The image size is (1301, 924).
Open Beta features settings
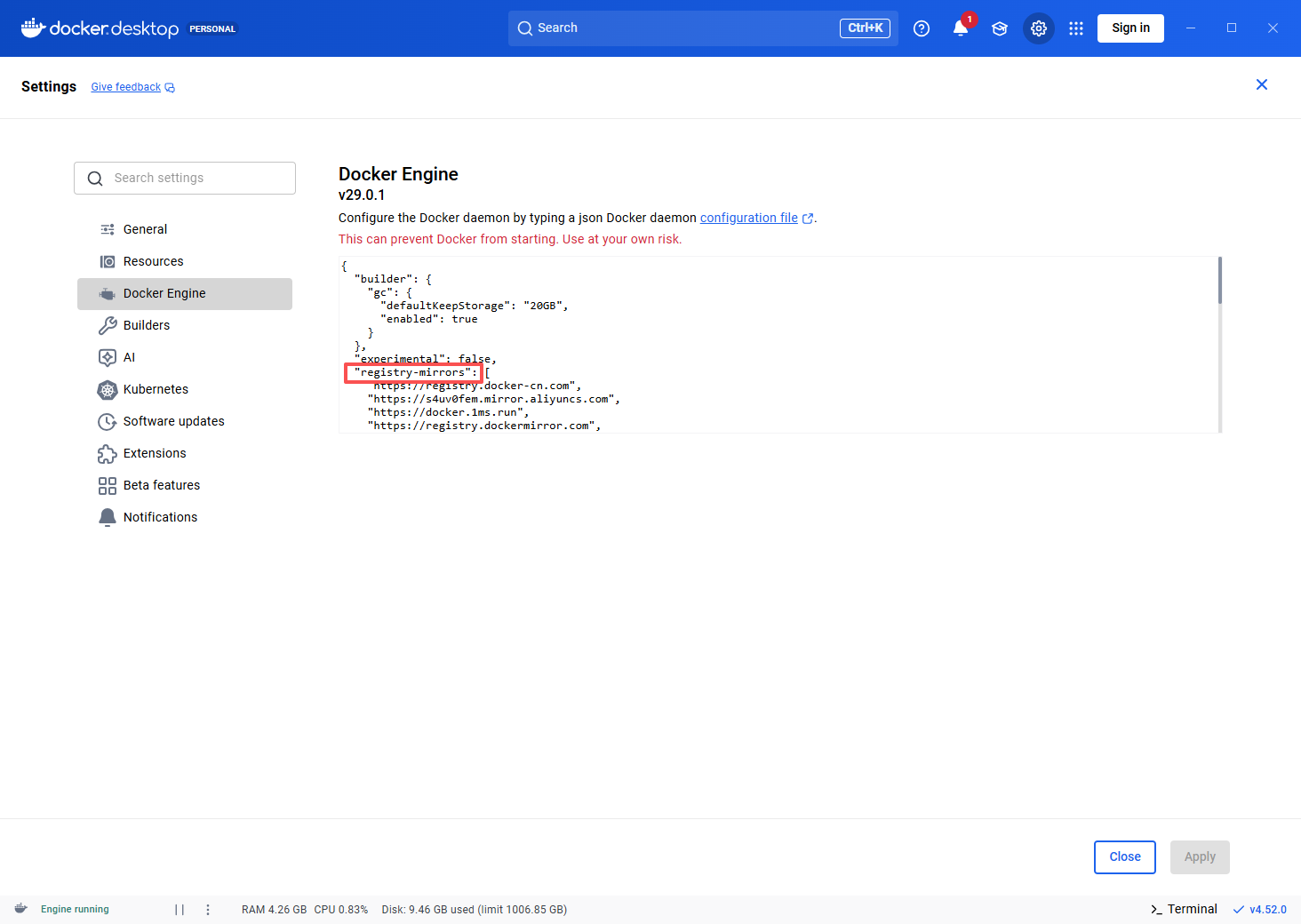(x=185, y=485)
